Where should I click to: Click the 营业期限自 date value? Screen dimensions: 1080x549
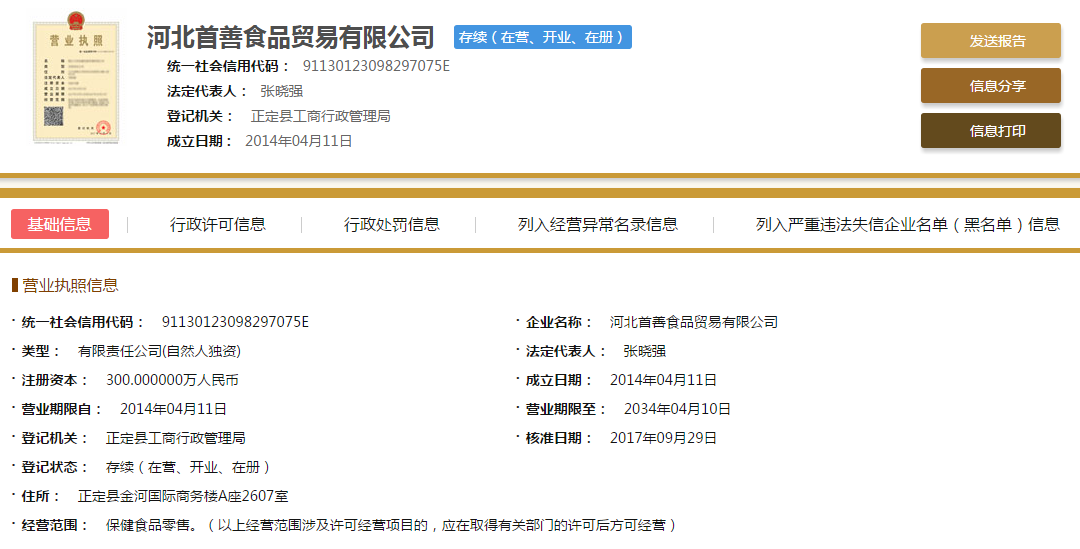(173, 409)
